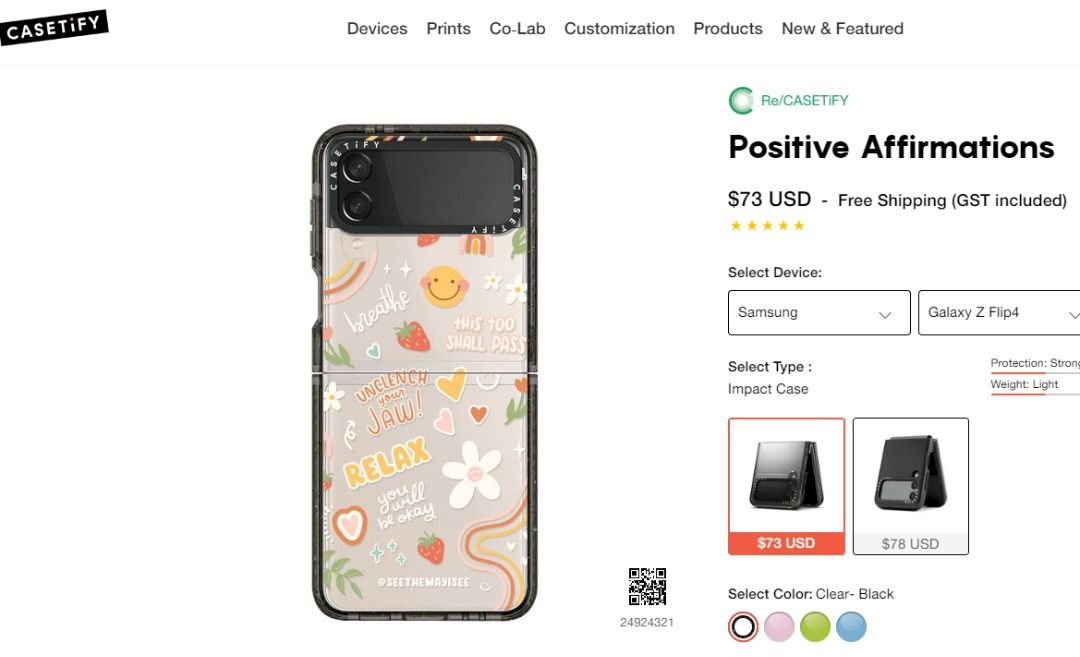Select the blue case color
The height and width of the screenshot is (657, 1080).
coord(851,627)
